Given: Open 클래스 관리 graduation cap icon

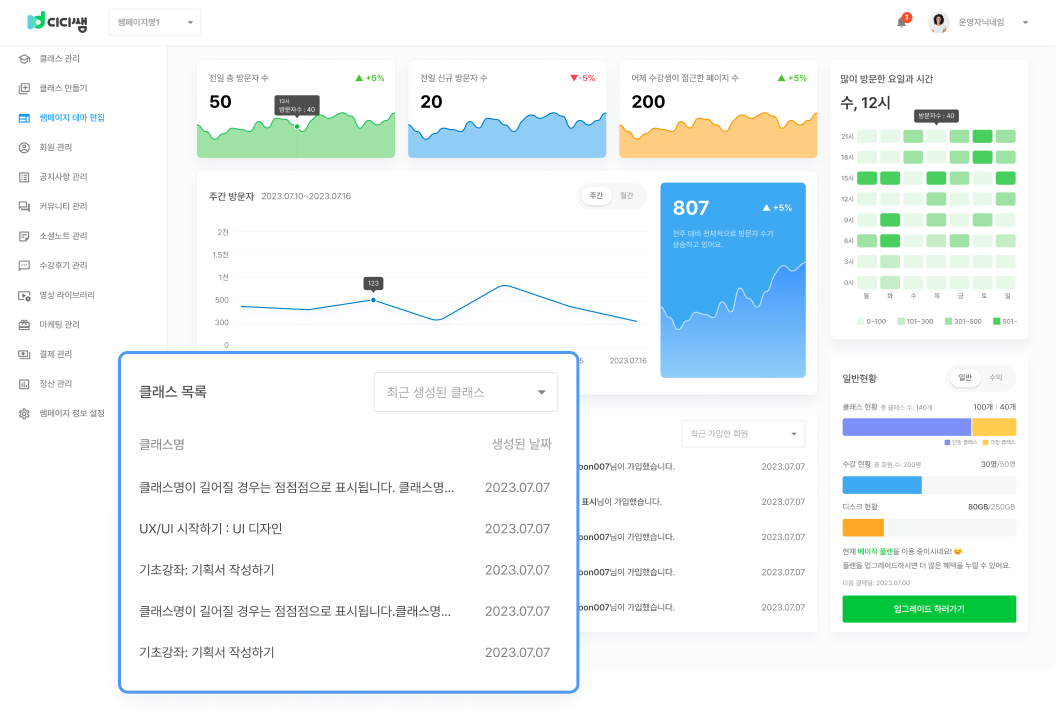Looking at the screenshot, I should tap(24, 59).
